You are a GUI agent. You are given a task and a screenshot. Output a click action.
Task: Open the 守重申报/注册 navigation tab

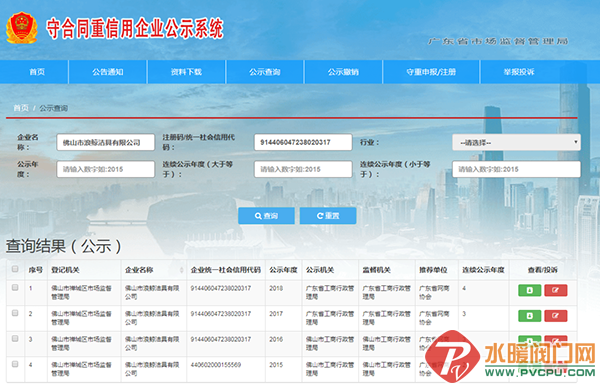431,72
